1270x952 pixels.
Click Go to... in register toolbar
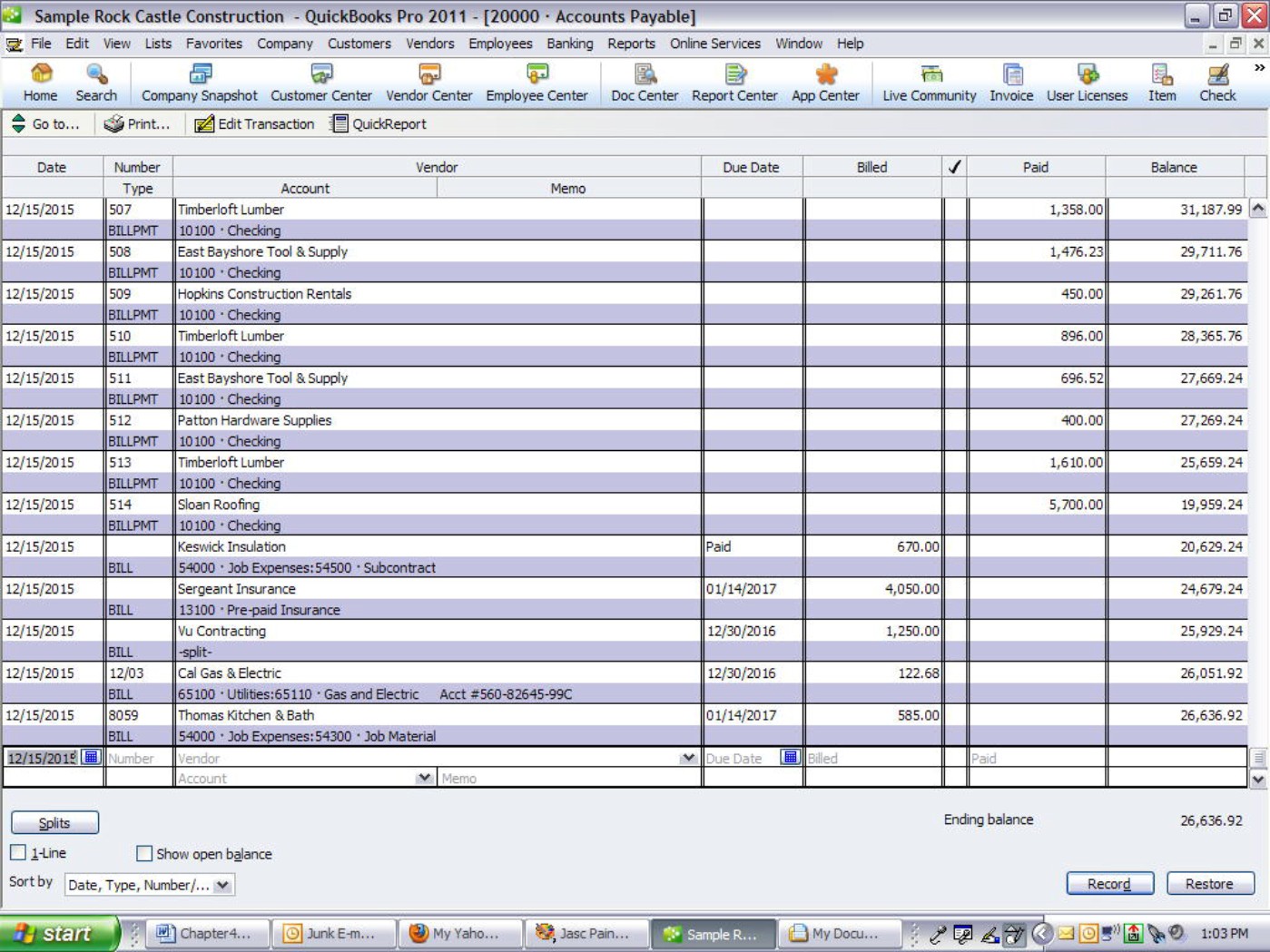45,124
